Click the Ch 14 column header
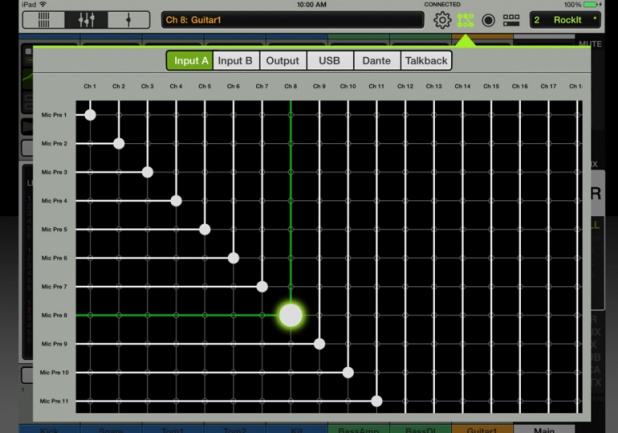 click(463, 86)
